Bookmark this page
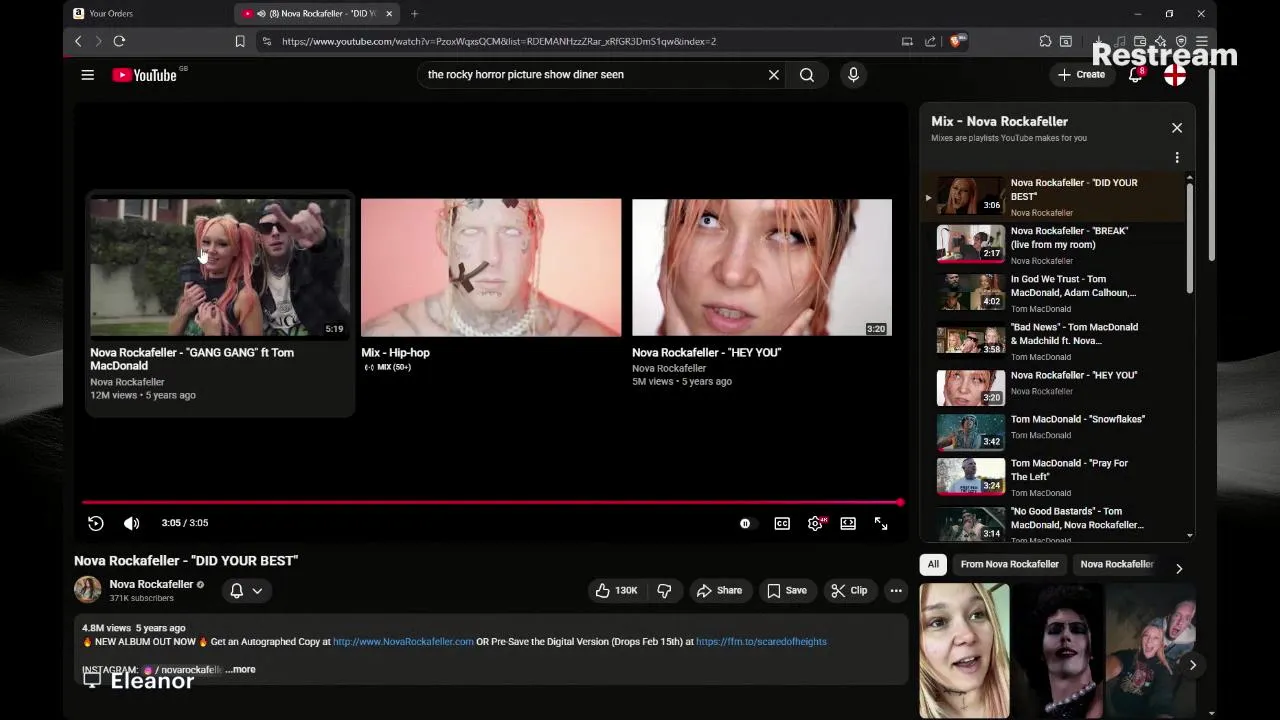The image size is (1280, 720). click(240, 41)
